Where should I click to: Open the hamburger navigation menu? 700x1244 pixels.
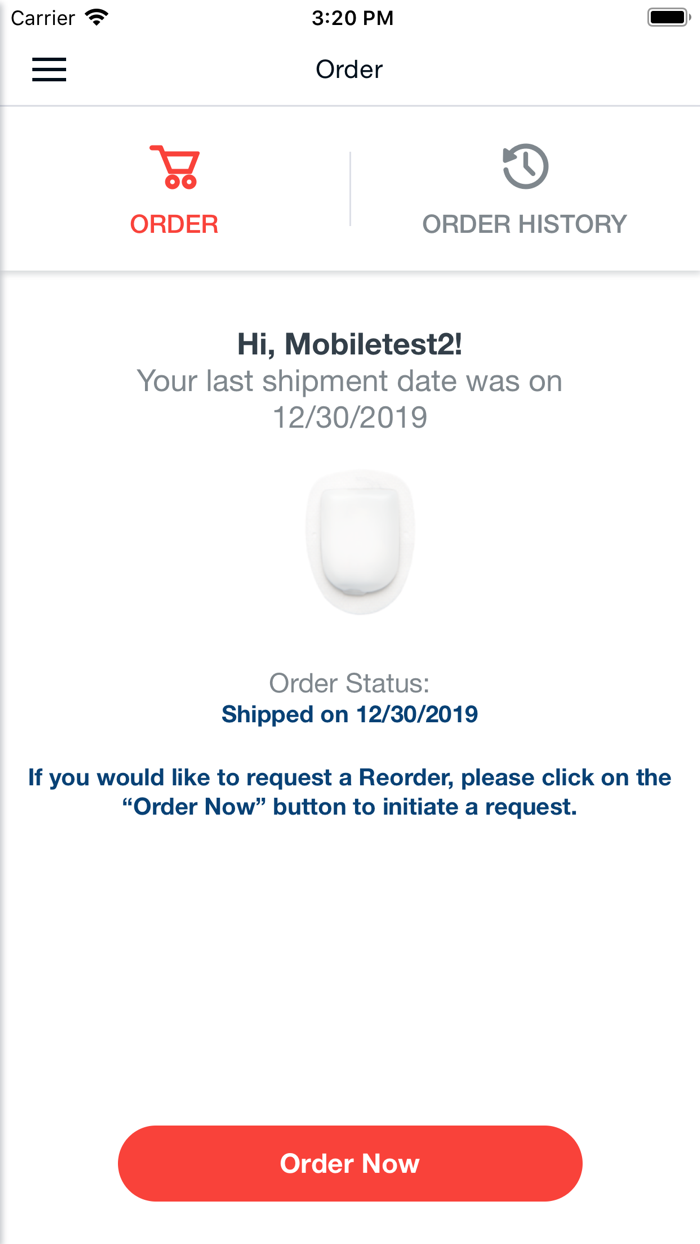click(48, 69)
